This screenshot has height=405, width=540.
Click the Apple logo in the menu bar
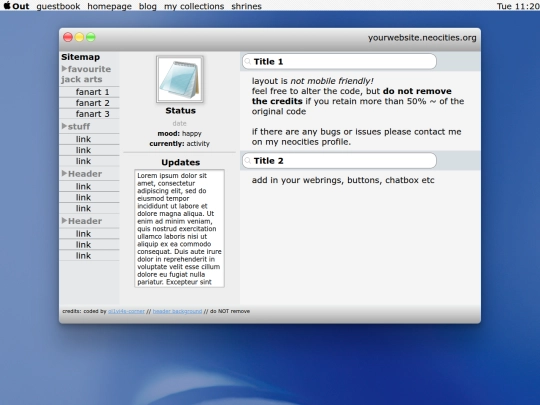pos(7,6)
